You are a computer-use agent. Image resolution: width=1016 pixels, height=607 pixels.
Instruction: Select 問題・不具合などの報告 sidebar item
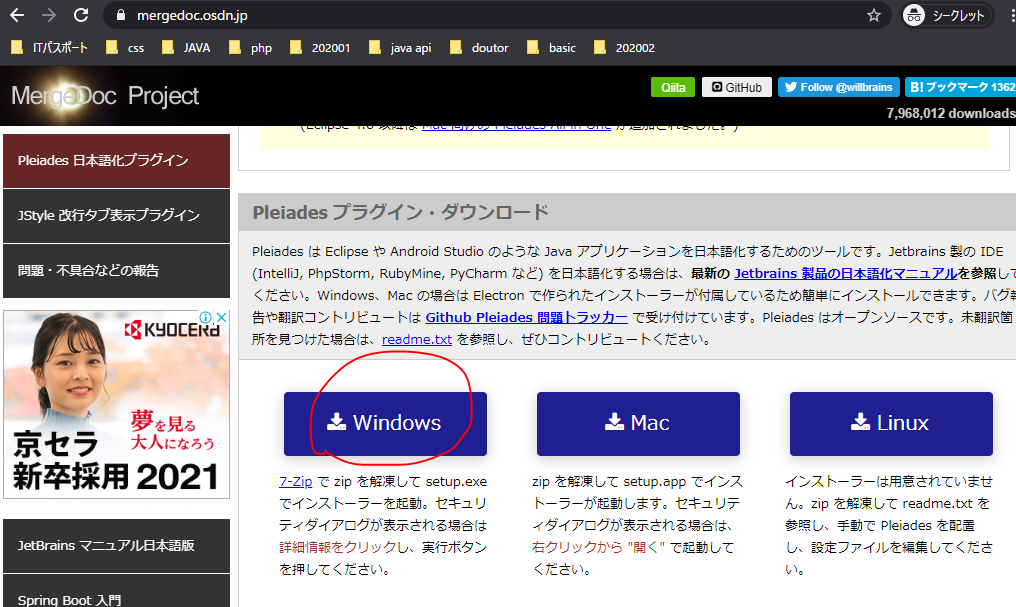click(117, 271)
